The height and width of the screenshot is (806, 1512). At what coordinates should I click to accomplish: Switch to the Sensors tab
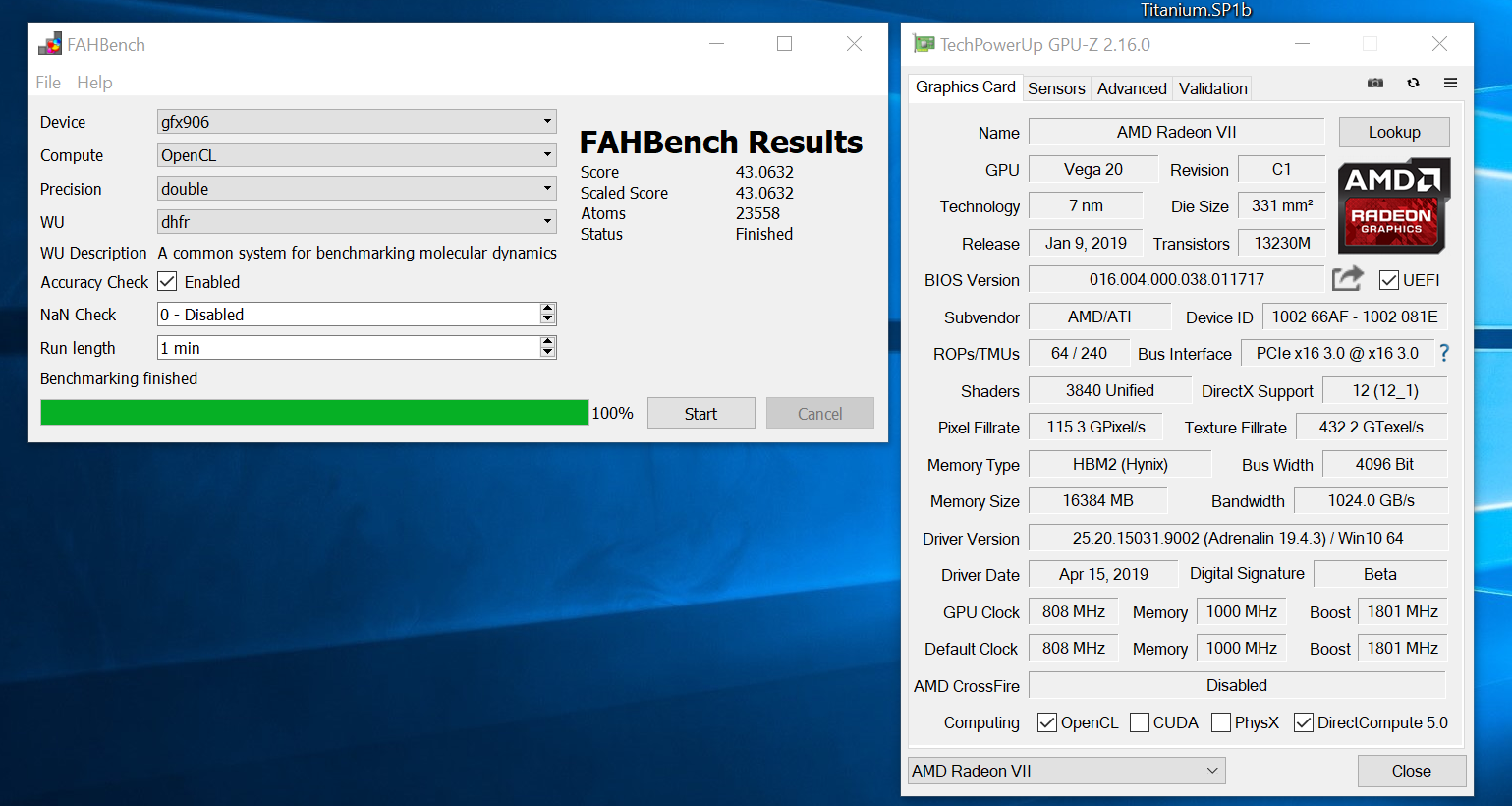click(1056, 88)
